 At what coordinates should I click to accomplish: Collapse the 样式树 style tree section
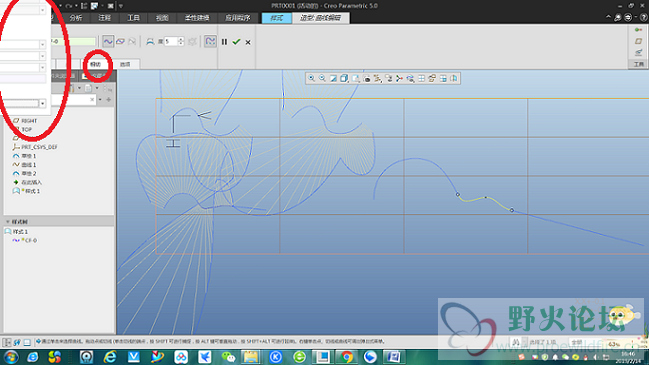click(x=7, y=222)
